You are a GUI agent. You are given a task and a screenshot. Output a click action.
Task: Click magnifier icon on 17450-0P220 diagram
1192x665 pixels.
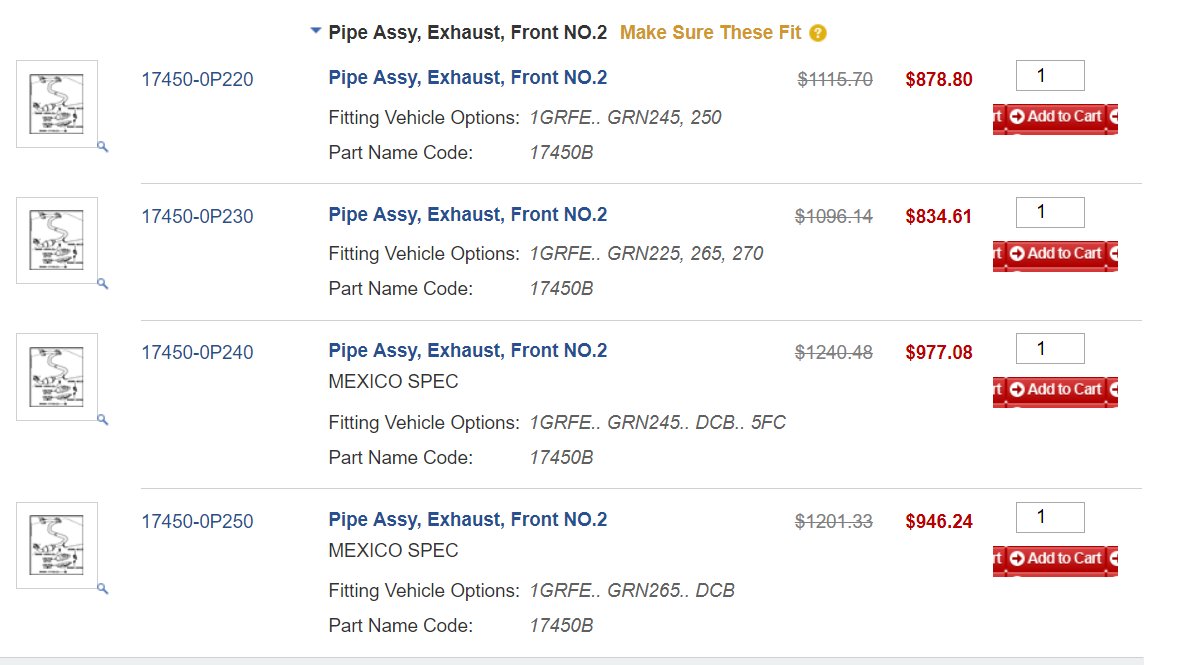103,147
